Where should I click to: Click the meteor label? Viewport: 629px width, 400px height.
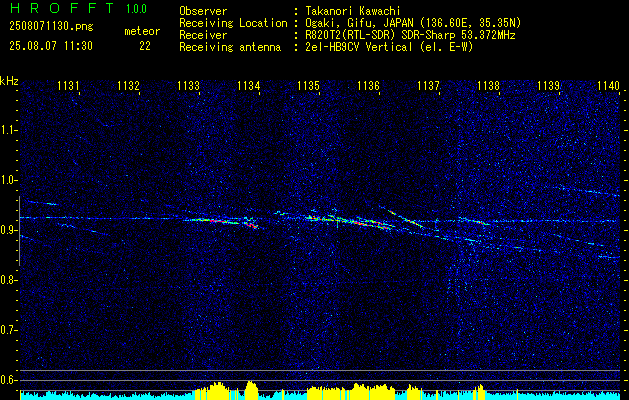(x=142, y=31)
